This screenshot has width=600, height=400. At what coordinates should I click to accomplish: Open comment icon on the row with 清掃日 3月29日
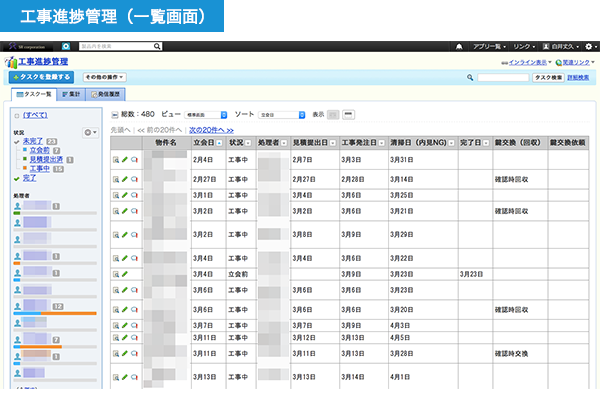pyautogui.click(x=134, y=235)
